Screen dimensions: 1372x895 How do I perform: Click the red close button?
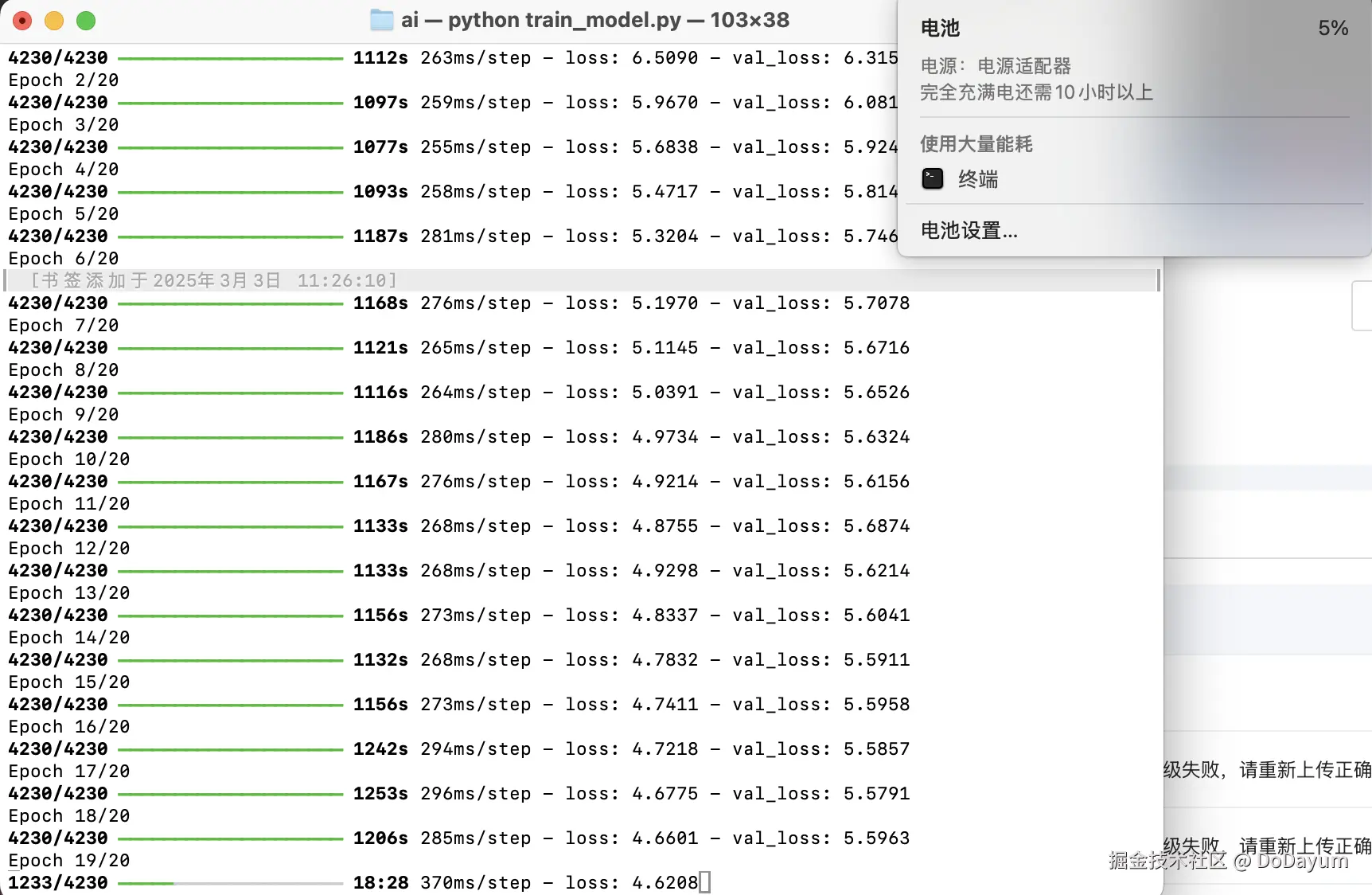coord(22,21)
